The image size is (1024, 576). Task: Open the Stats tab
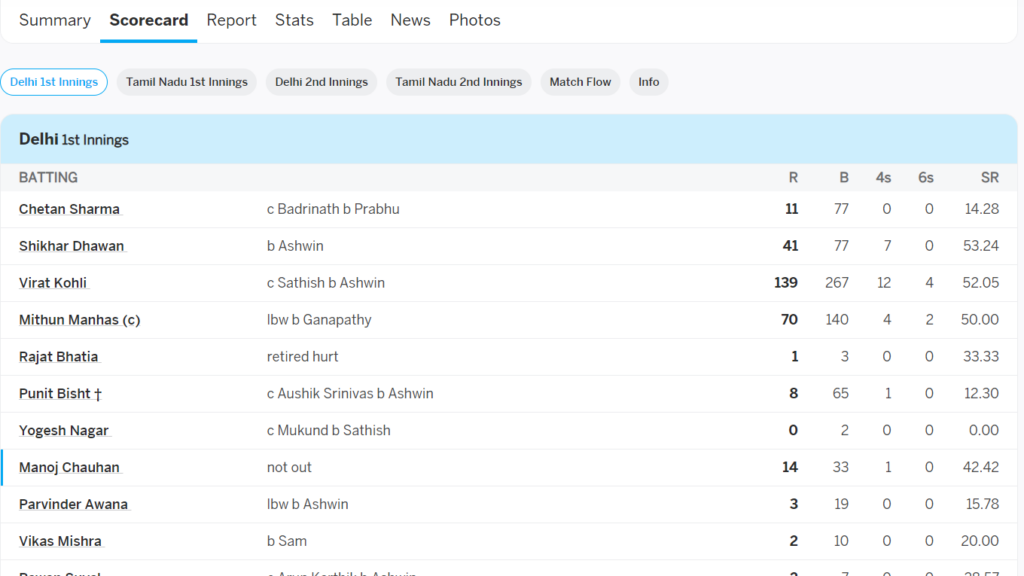(294, 20)
